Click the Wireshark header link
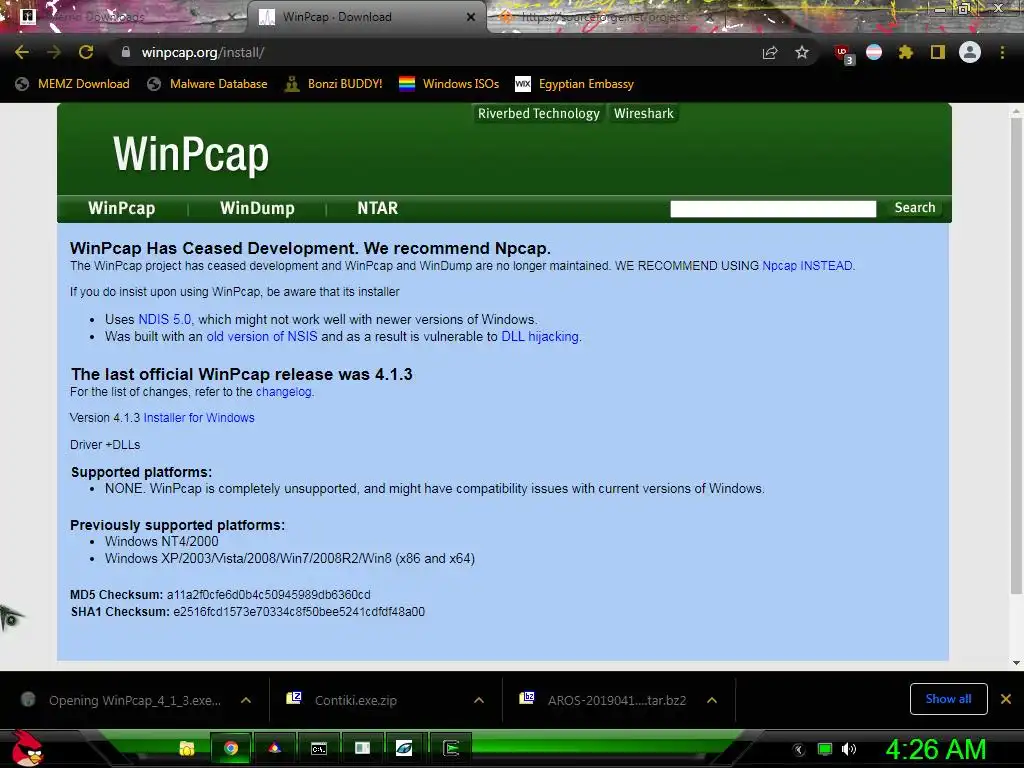 click(643, 114)
